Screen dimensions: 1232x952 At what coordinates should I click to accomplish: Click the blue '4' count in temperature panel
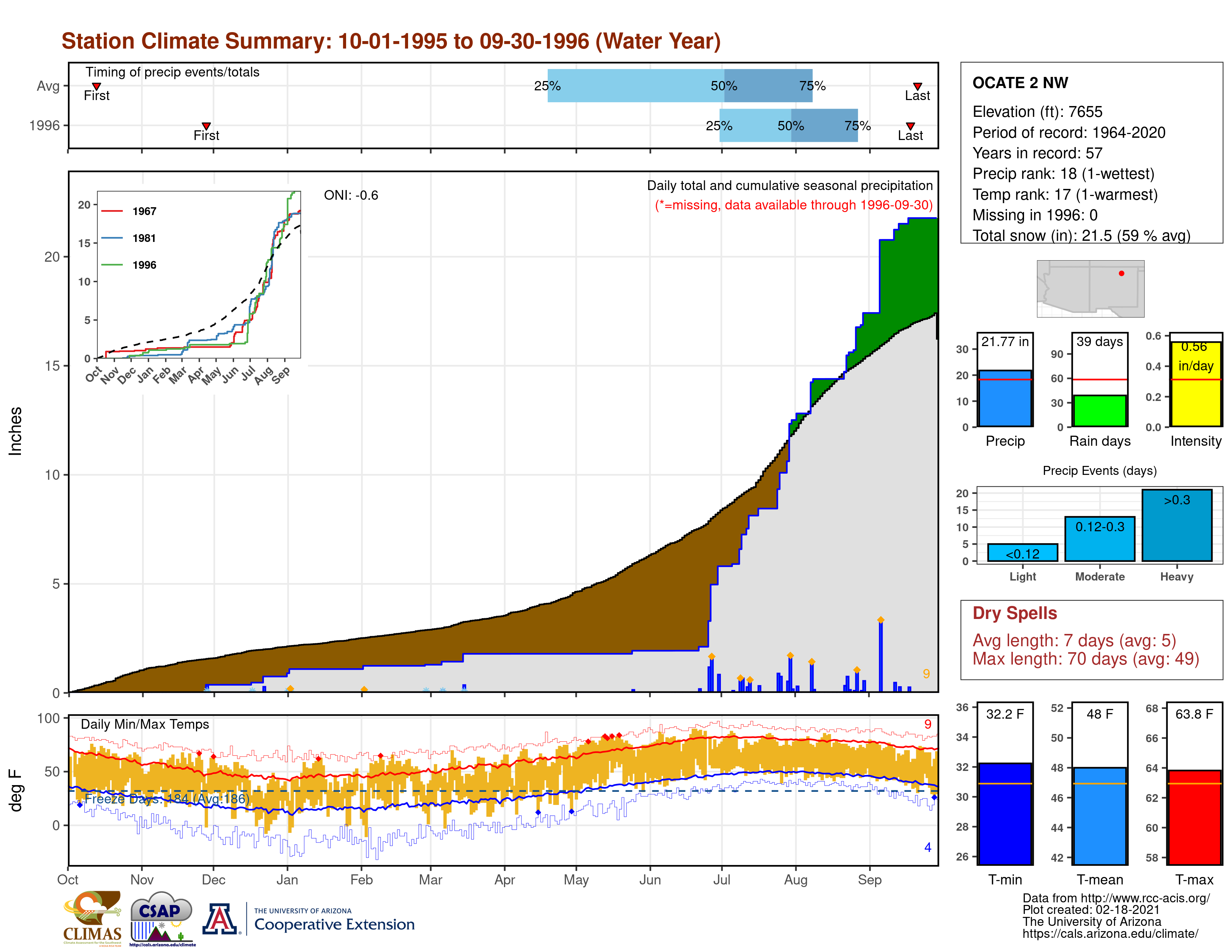point(927,847)
